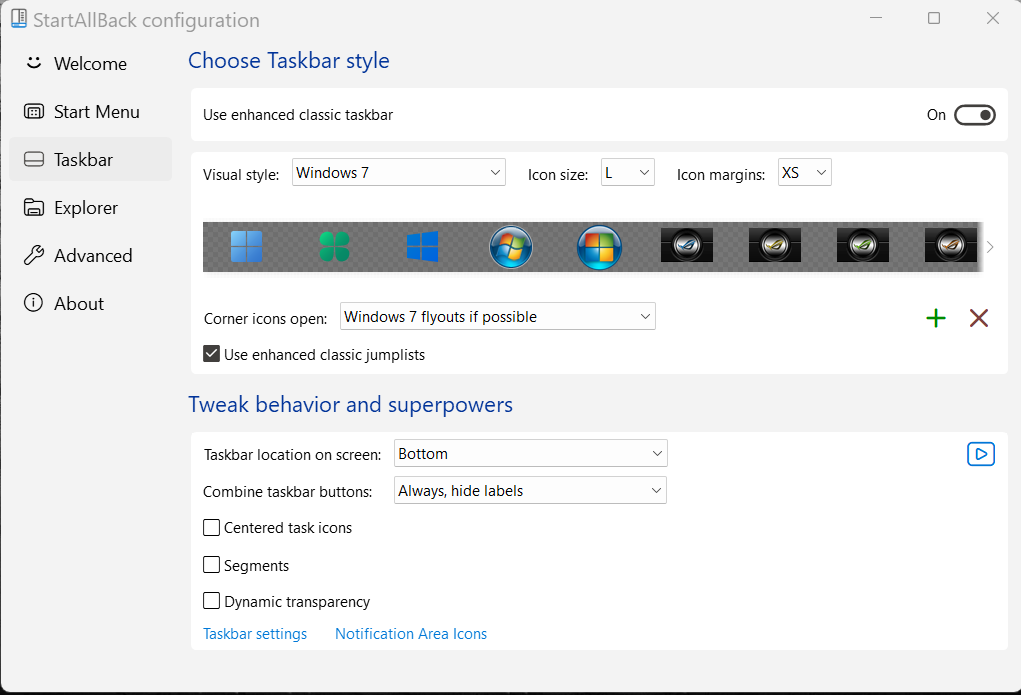Switch to the Explorer section
Viewport: 1021px width, 695px height.
tap(91, 208)
